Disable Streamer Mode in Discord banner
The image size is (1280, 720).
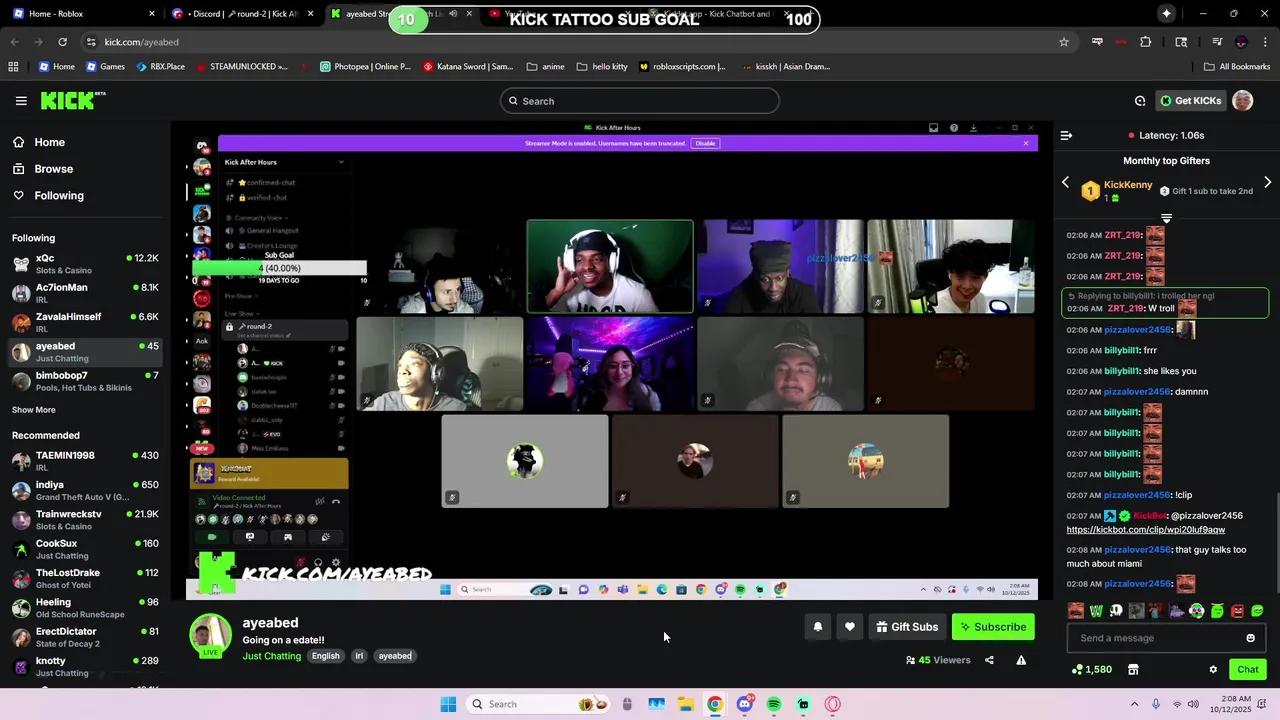pos(706,143)
